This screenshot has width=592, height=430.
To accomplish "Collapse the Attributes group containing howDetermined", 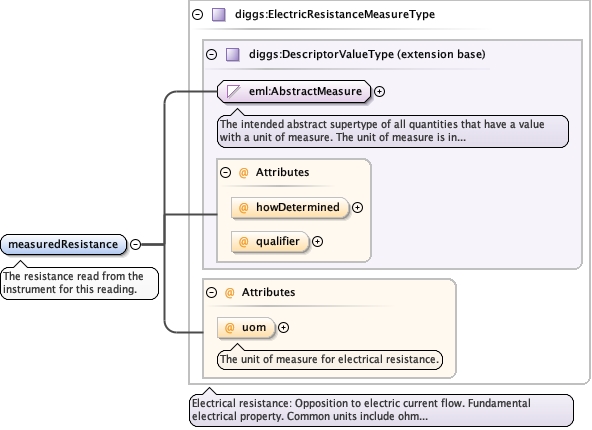I will [x=225, y=173].
